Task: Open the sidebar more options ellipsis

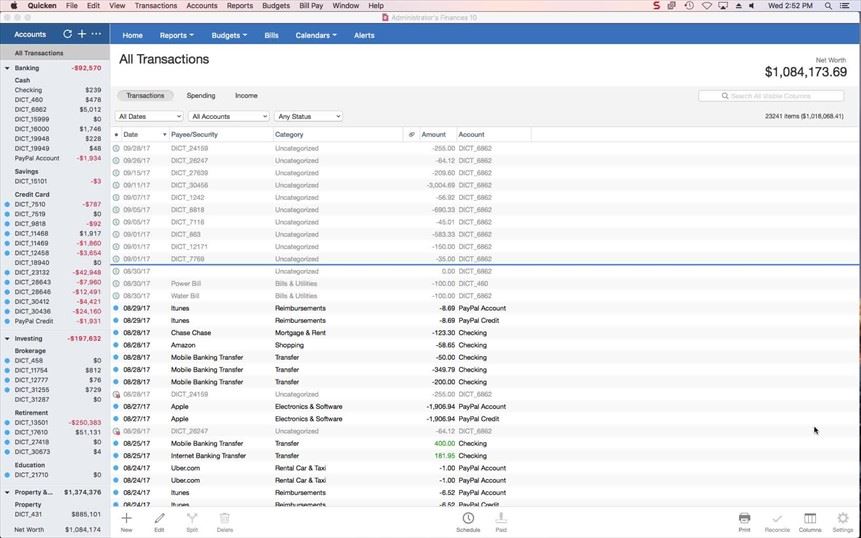Action: click(96, 34)
